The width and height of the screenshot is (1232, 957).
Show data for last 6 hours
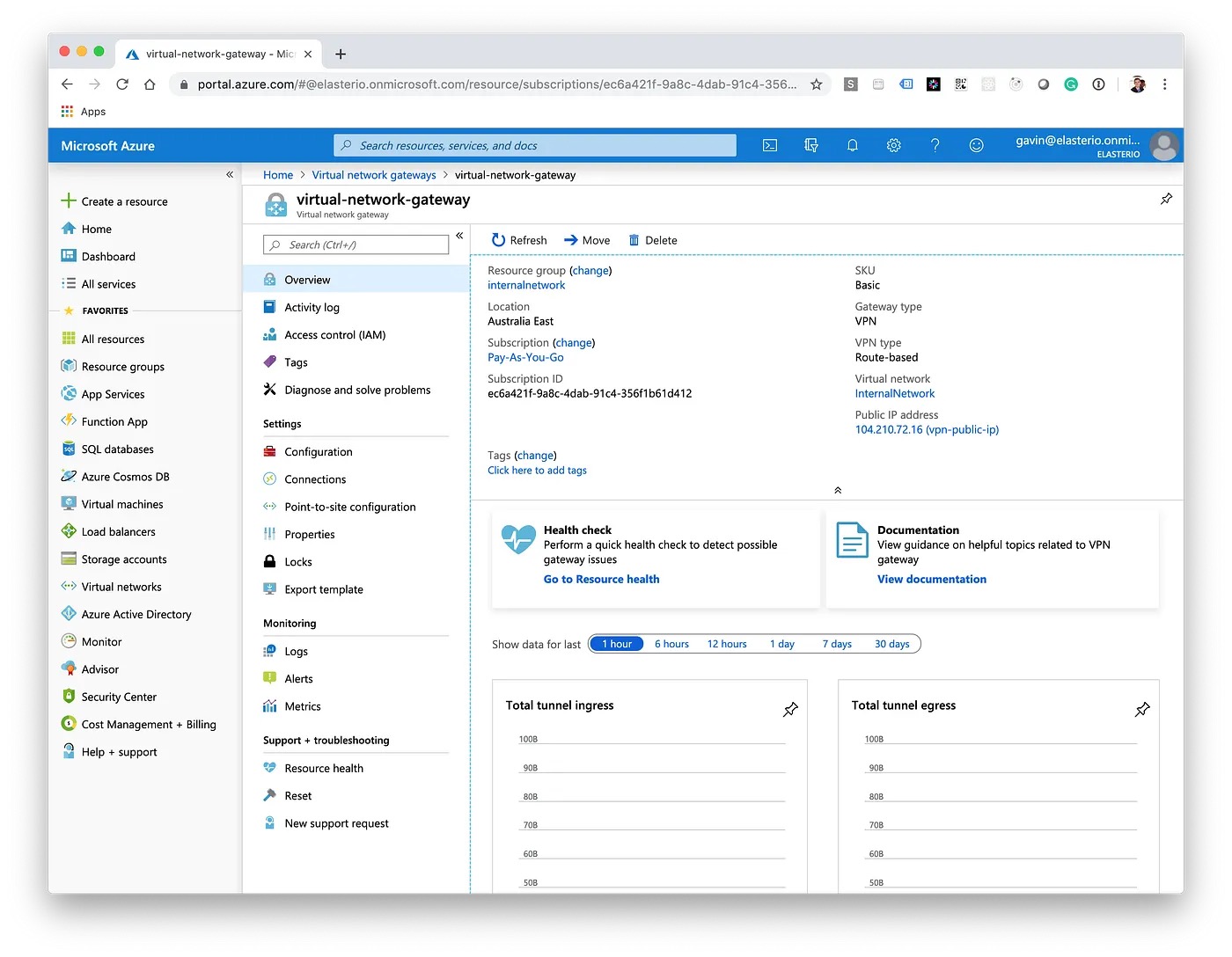(x=671, y=644)
